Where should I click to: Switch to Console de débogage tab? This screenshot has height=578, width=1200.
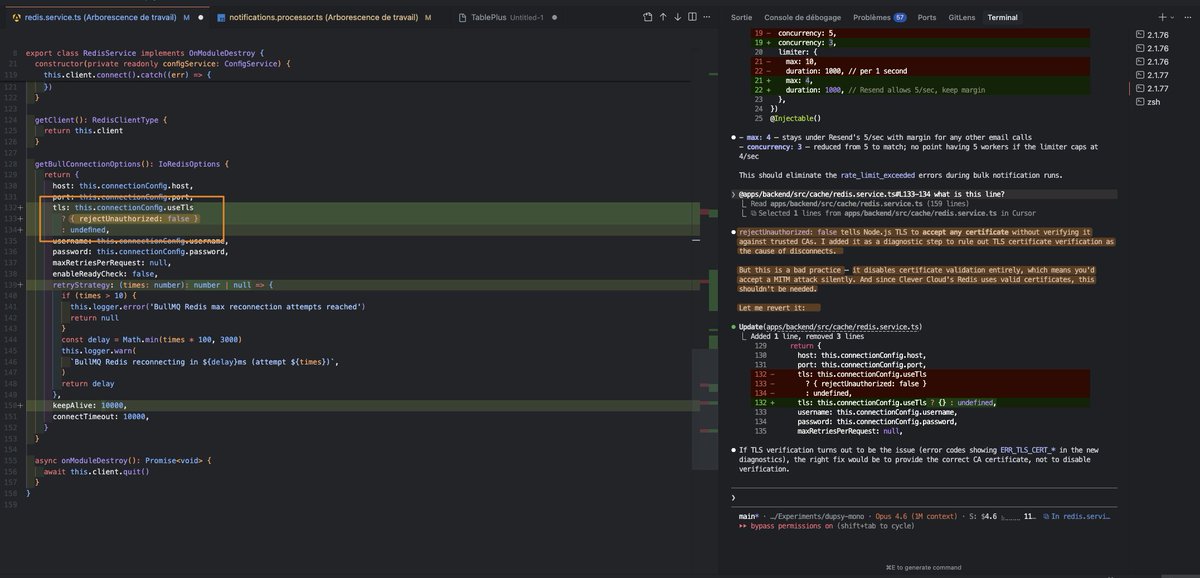coord(803,17)
